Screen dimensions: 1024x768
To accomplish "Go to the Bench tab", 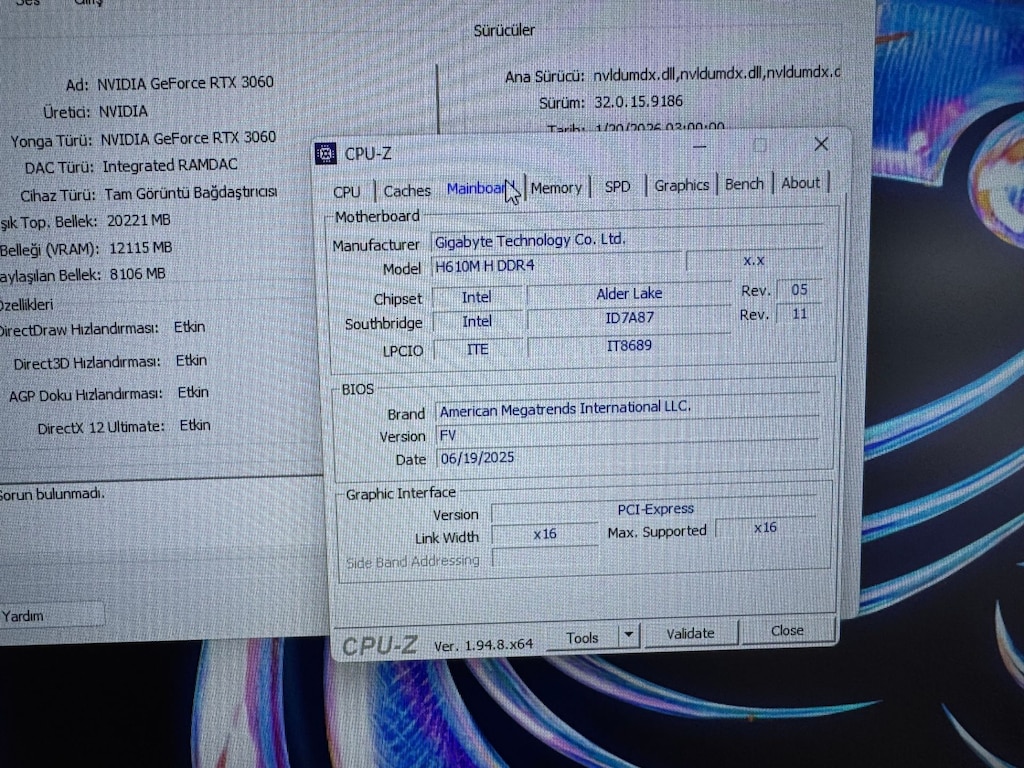I will (x=744, y=184).
